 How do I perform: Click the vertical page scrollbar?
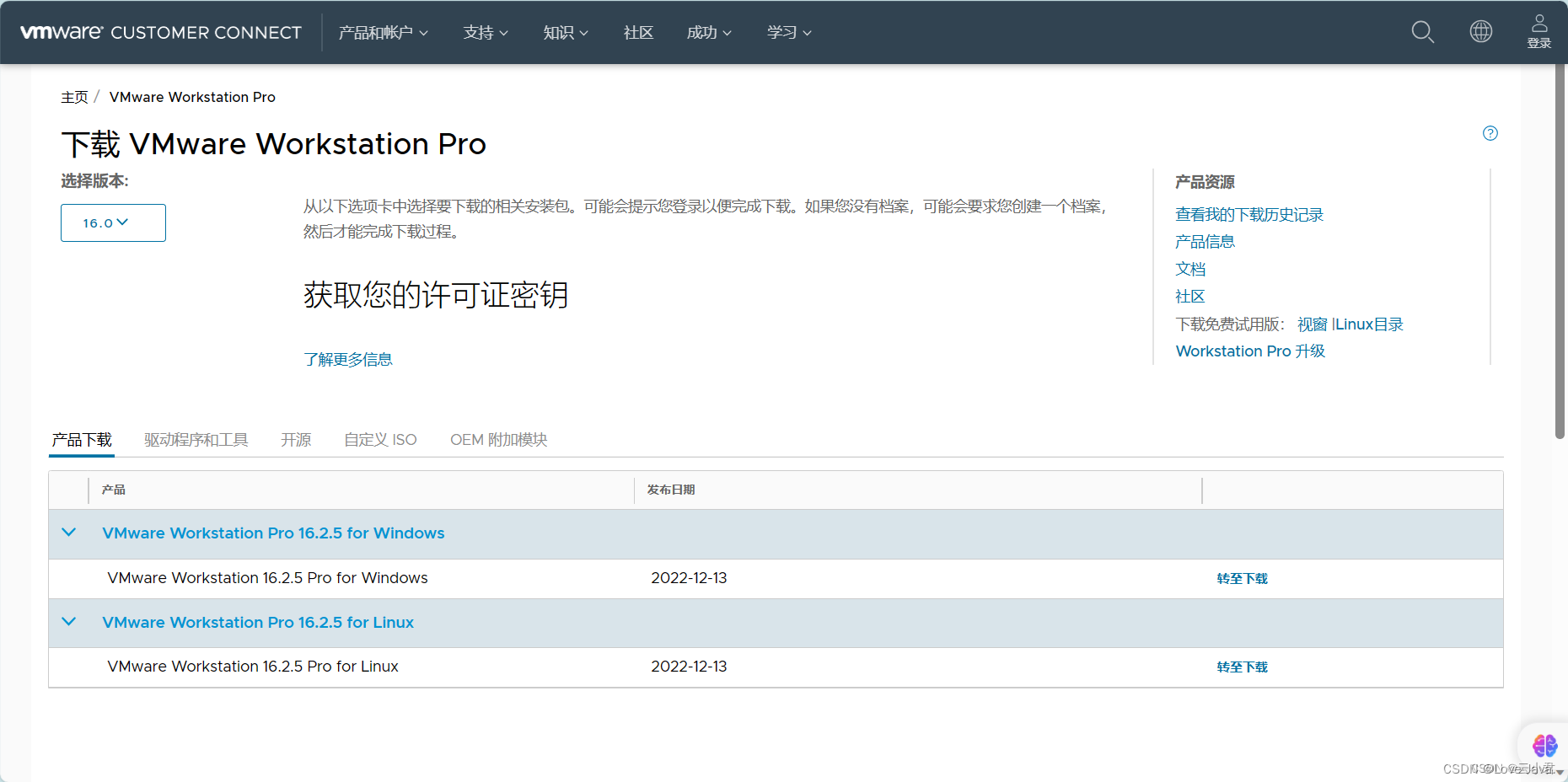tap(1560, 253)
